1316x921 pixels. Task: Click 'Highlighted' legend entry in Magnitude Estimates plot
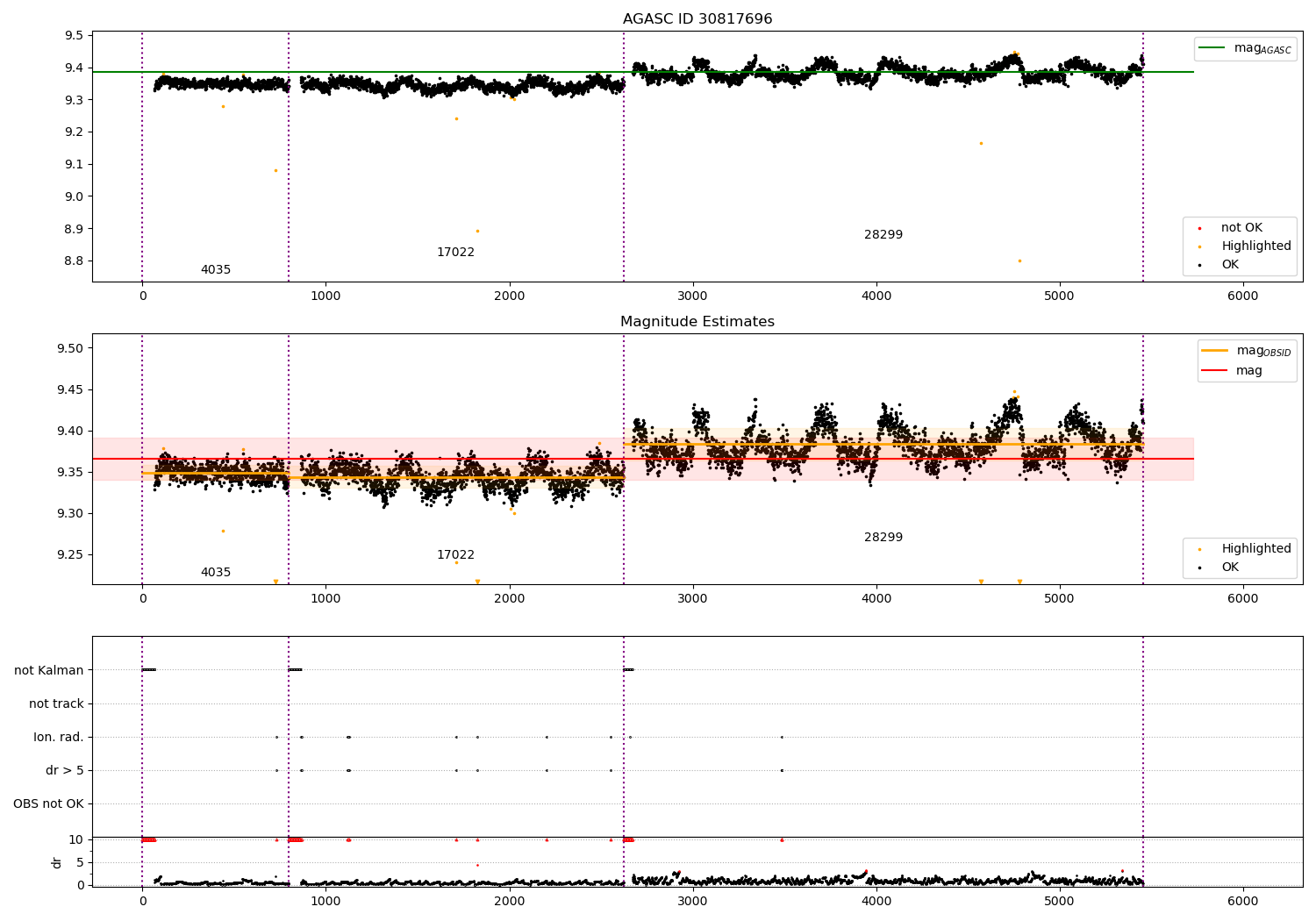coord(1256,549)
